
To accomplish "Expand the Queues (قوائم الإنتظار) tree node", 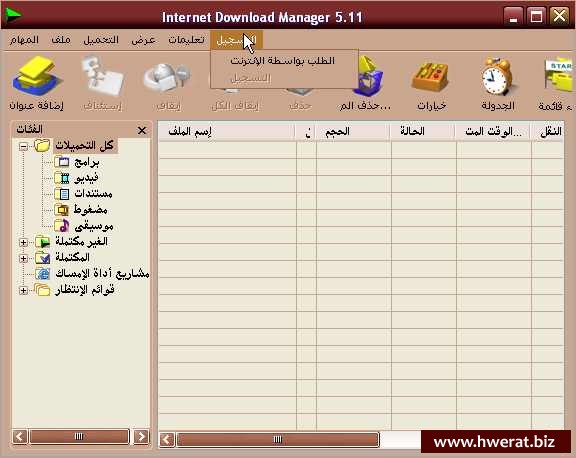I will [x=23, y=291].
